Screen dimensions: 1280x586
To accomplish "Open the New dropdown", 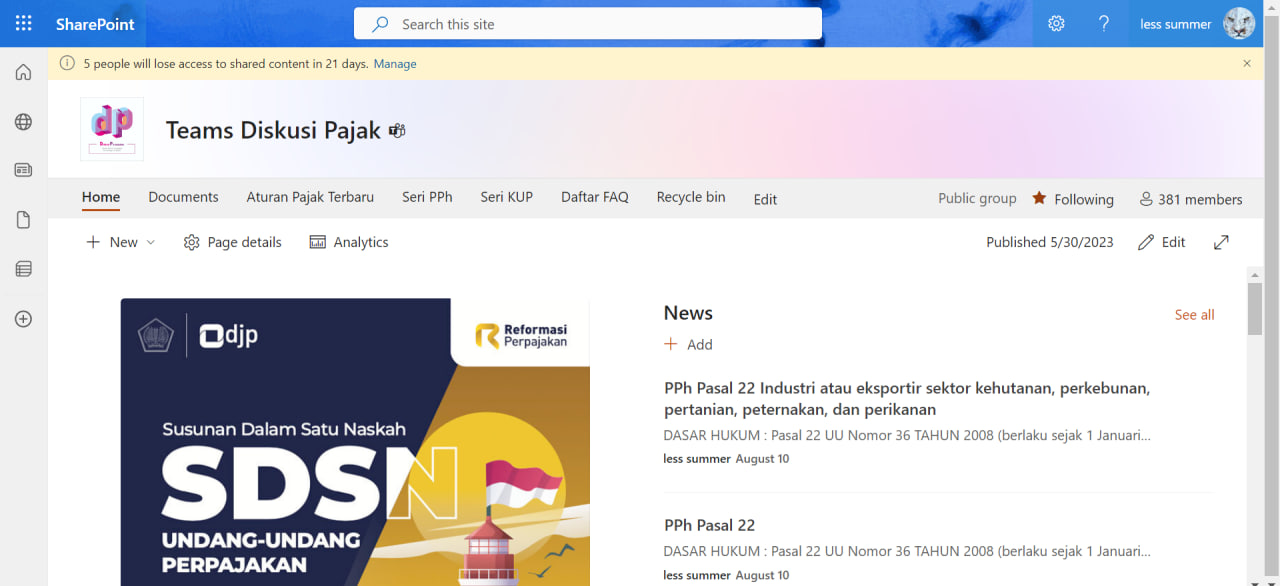I will (120, 241).
